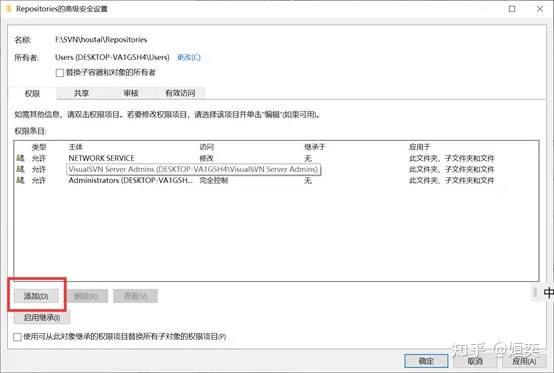This screenshot has width=554, height=373.
Task: Click the disabled 查看(V) button
Action: click(x=135, y=296)
